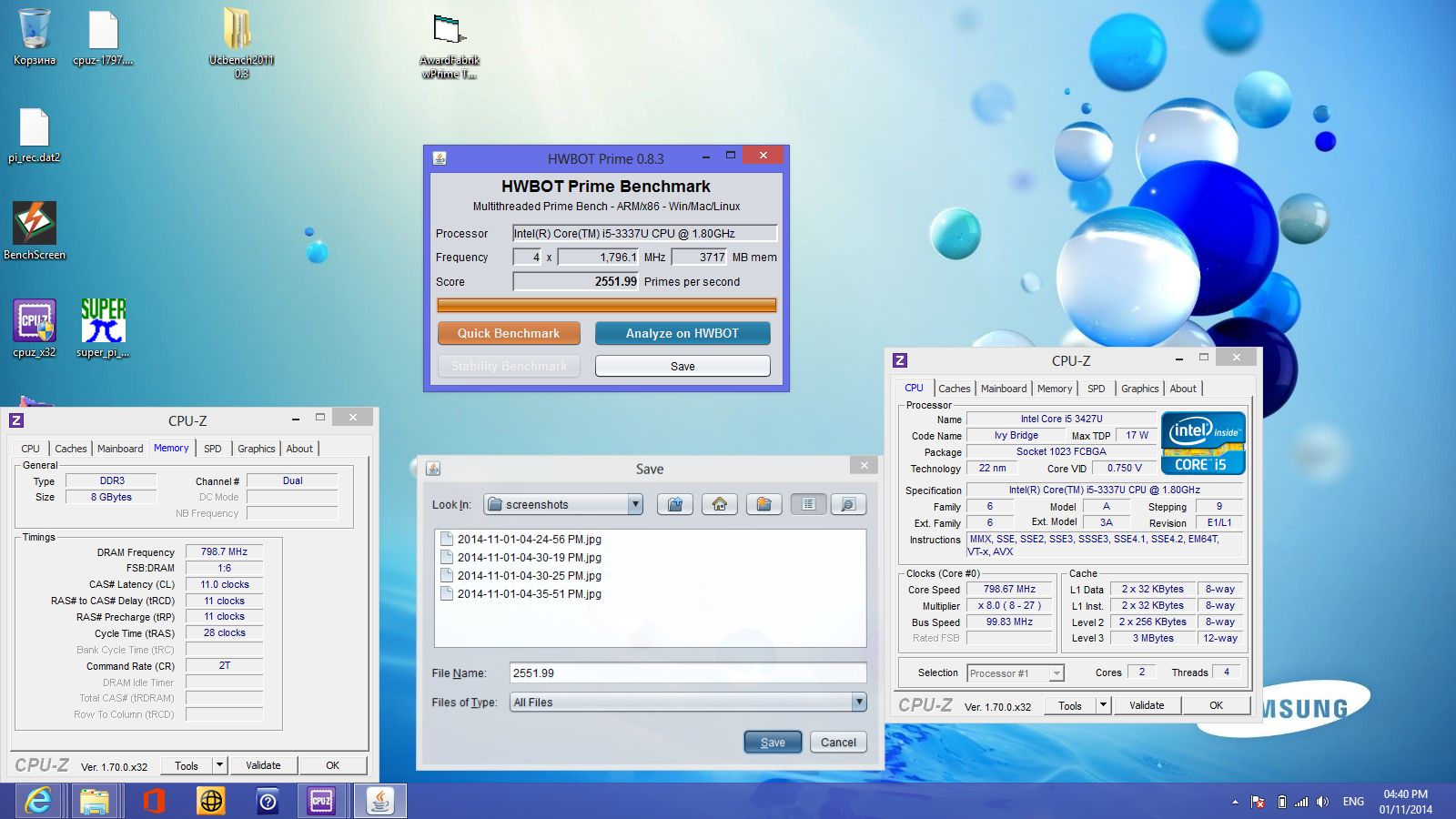Launch super_pi desktop shortcut
Viewport: 1456px width, 819px height.
[103, 328]
